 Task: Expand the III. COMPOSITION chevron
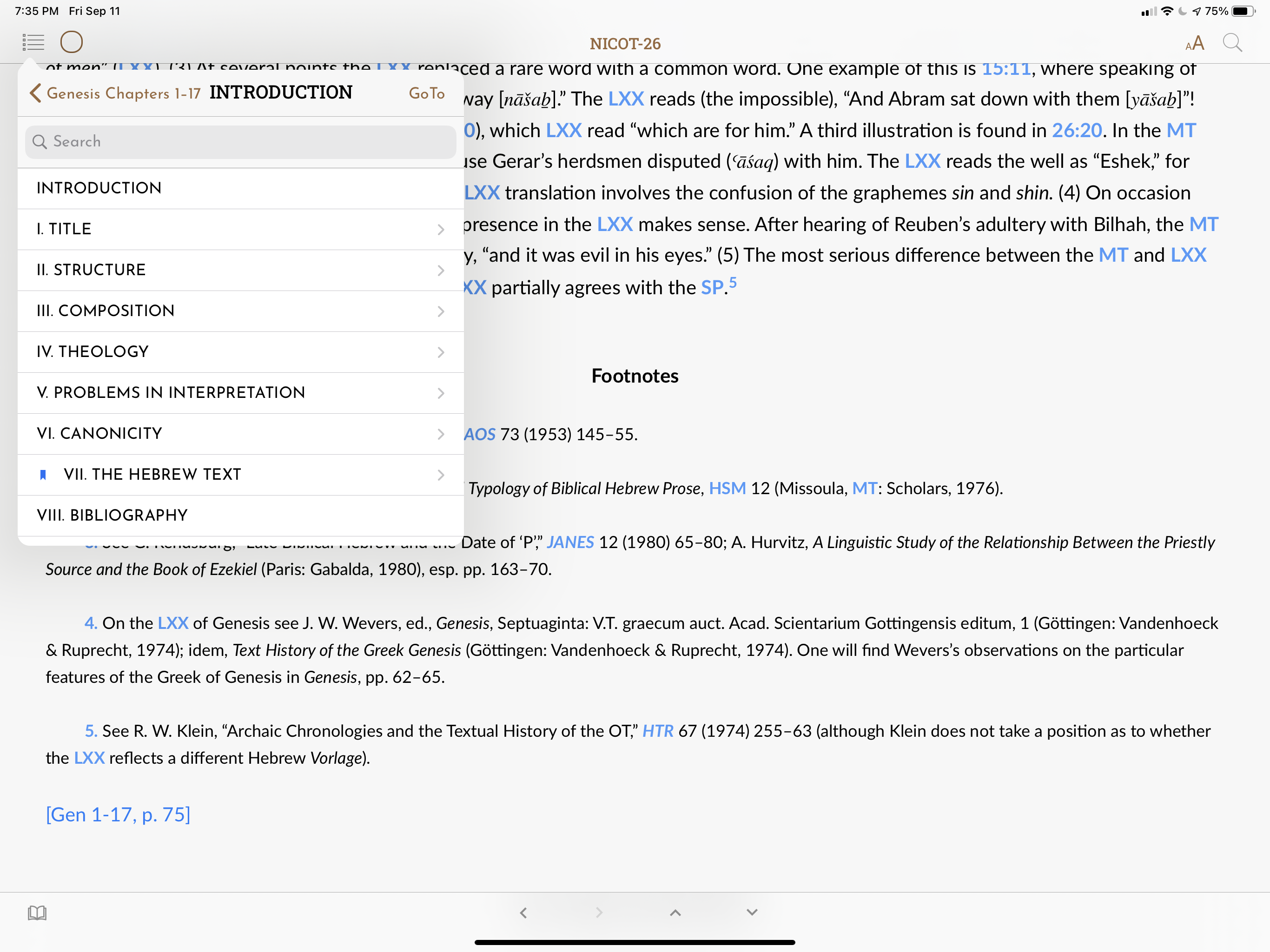[440, 311]
